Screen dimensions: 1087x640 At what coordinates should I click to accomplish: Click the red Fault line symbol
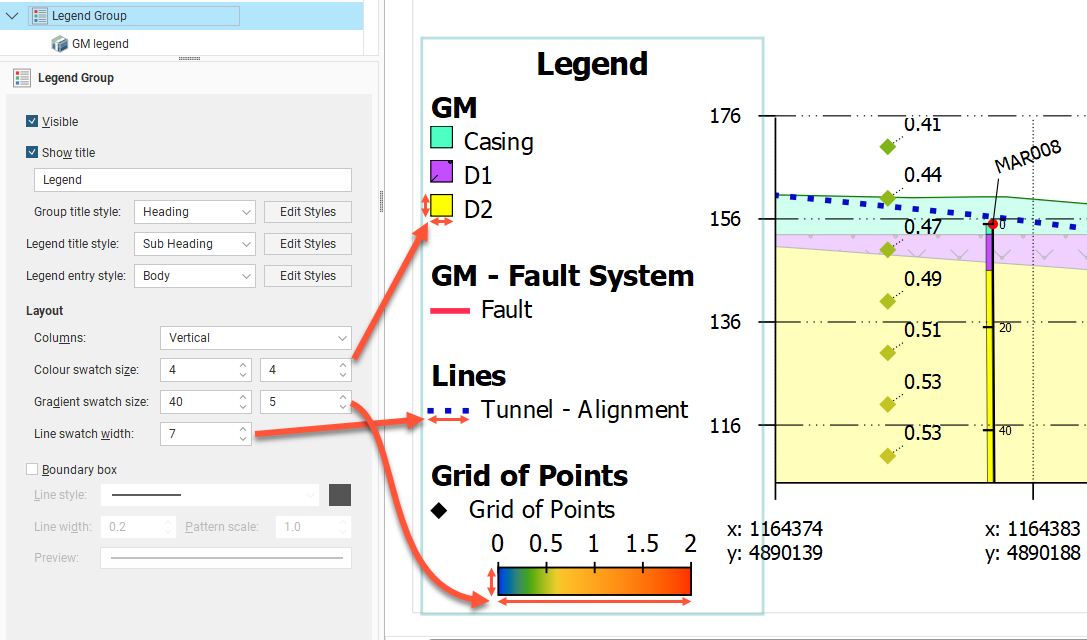coord(450,311)
